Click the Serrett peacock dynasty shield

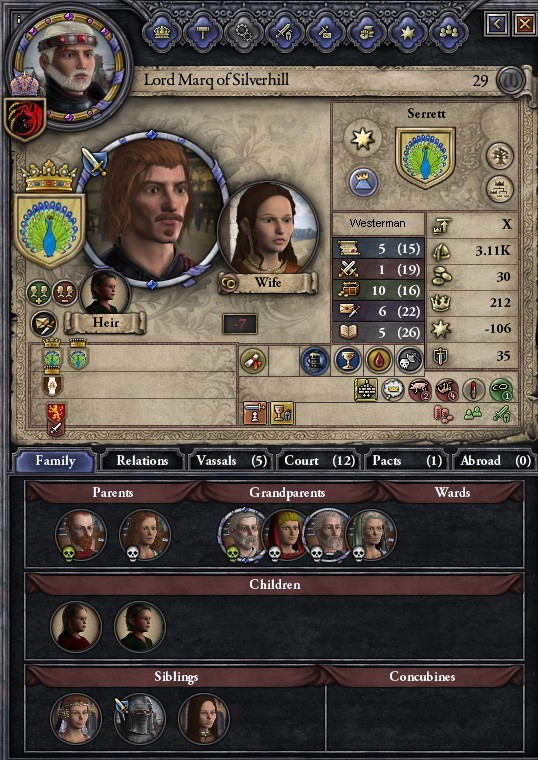(x=425, y=158)
